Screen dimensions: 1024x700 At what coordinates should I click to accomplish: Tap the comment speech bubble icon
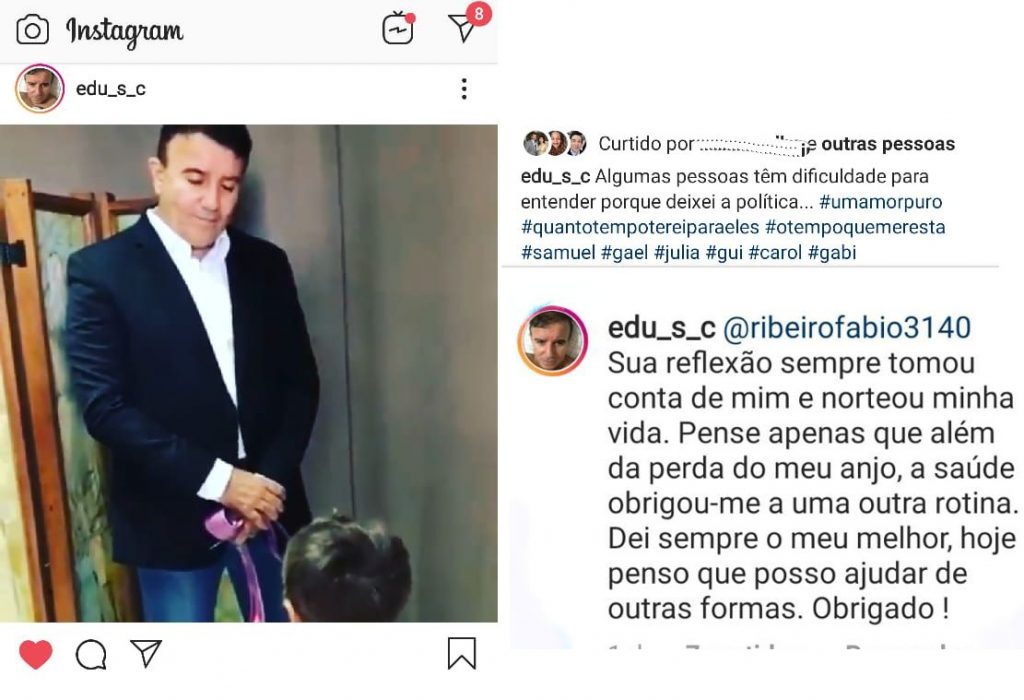click(x=91, y=654)
